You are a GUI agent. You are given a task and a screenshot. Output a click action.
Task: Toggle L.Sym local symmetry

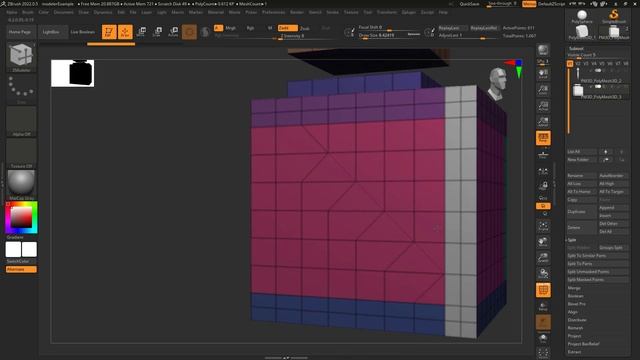pyautogui.click(x=543, y=172)
